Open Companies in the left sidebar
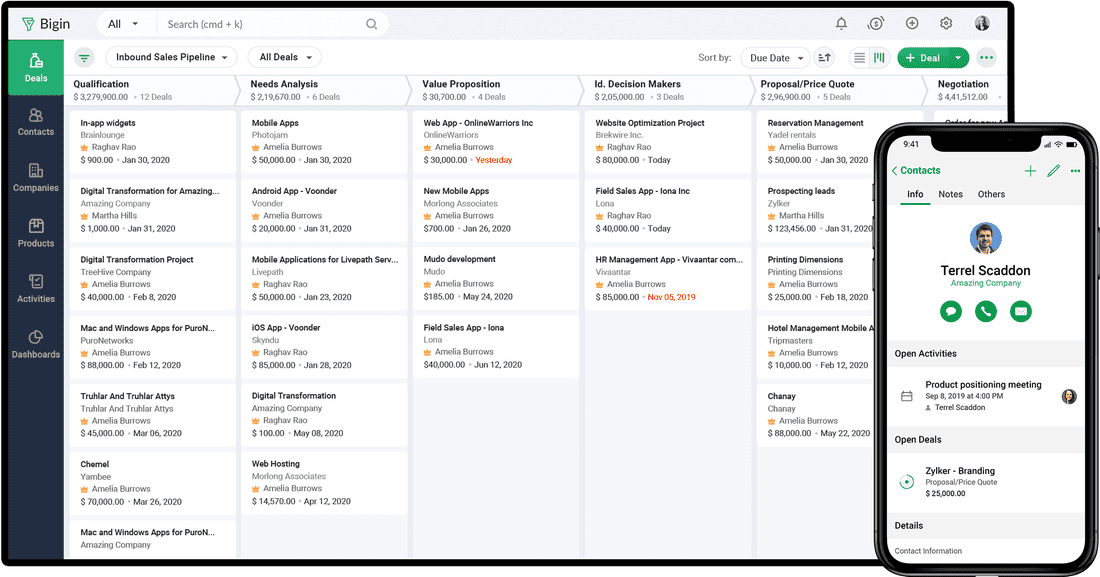Image resolution: width=1100 pixels, height=577 pixels. (x=36, y=178)
